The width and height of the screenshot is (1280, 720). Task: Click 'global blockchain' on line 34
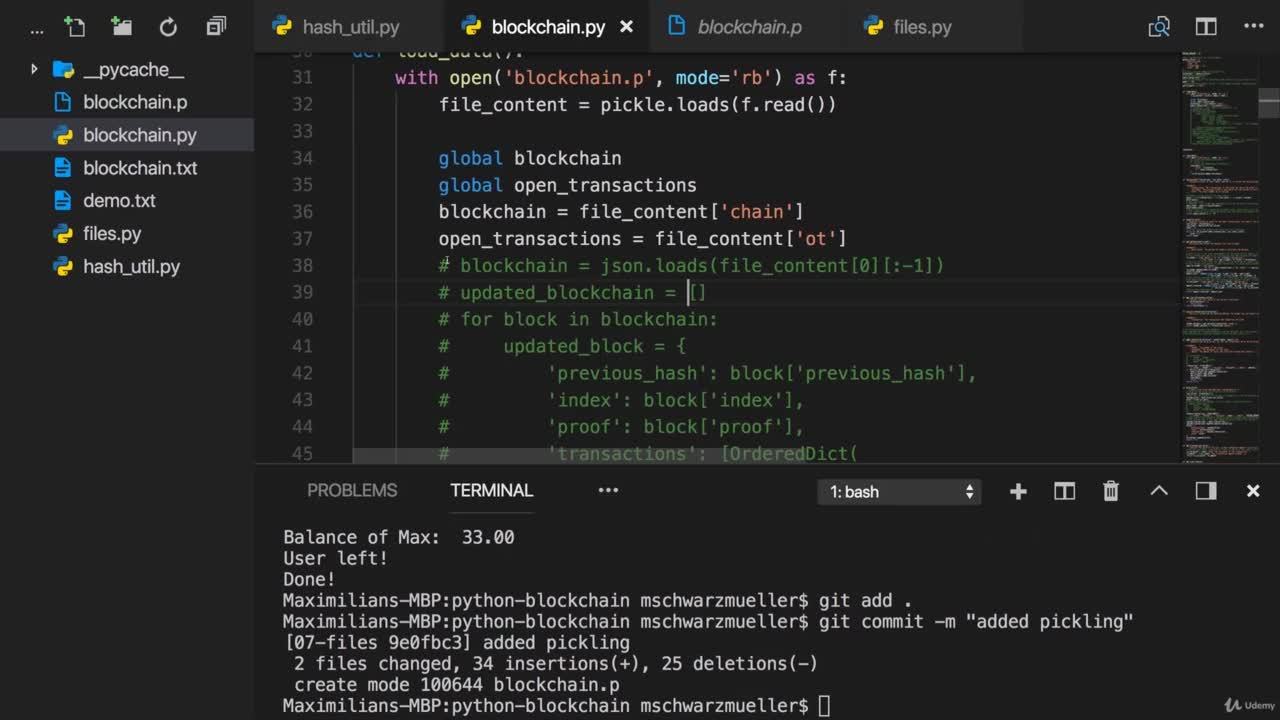click(x=530, y=158)
